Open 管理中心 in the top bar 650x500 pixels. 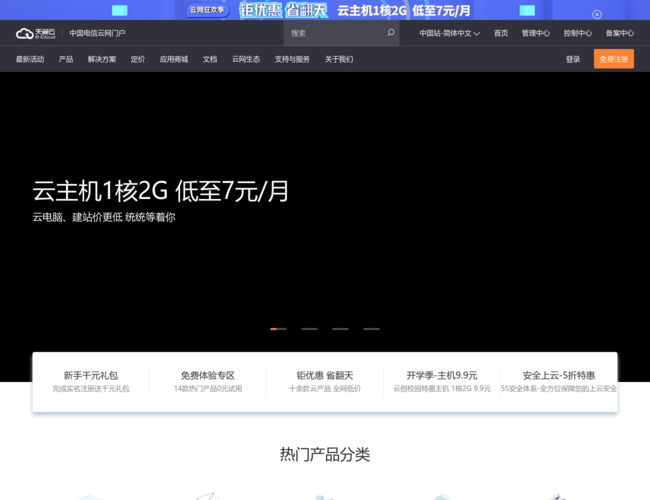536,33
